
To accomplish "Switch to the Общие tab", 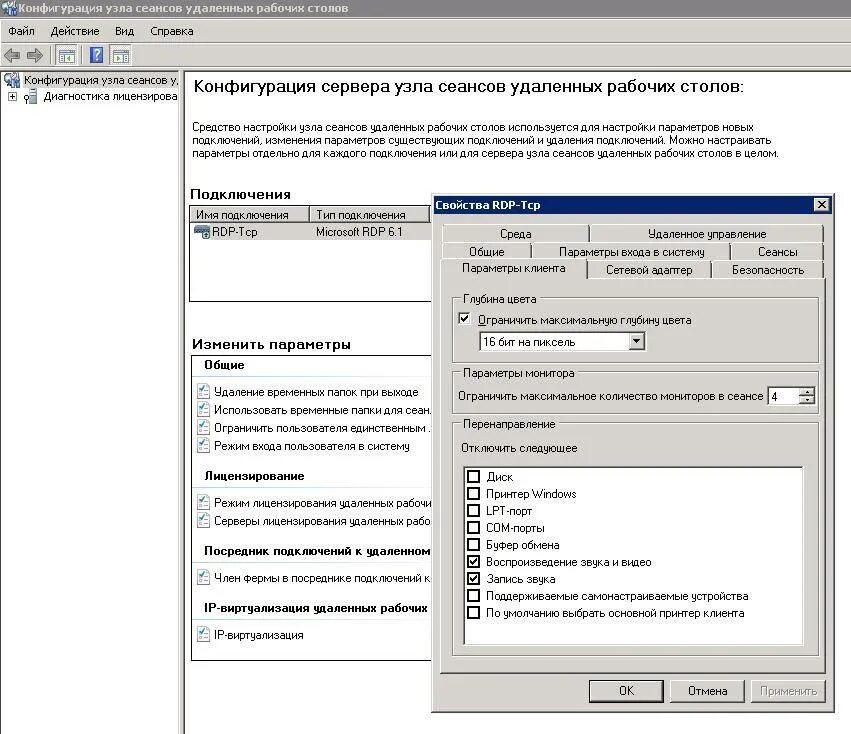I will coord(486,252).
